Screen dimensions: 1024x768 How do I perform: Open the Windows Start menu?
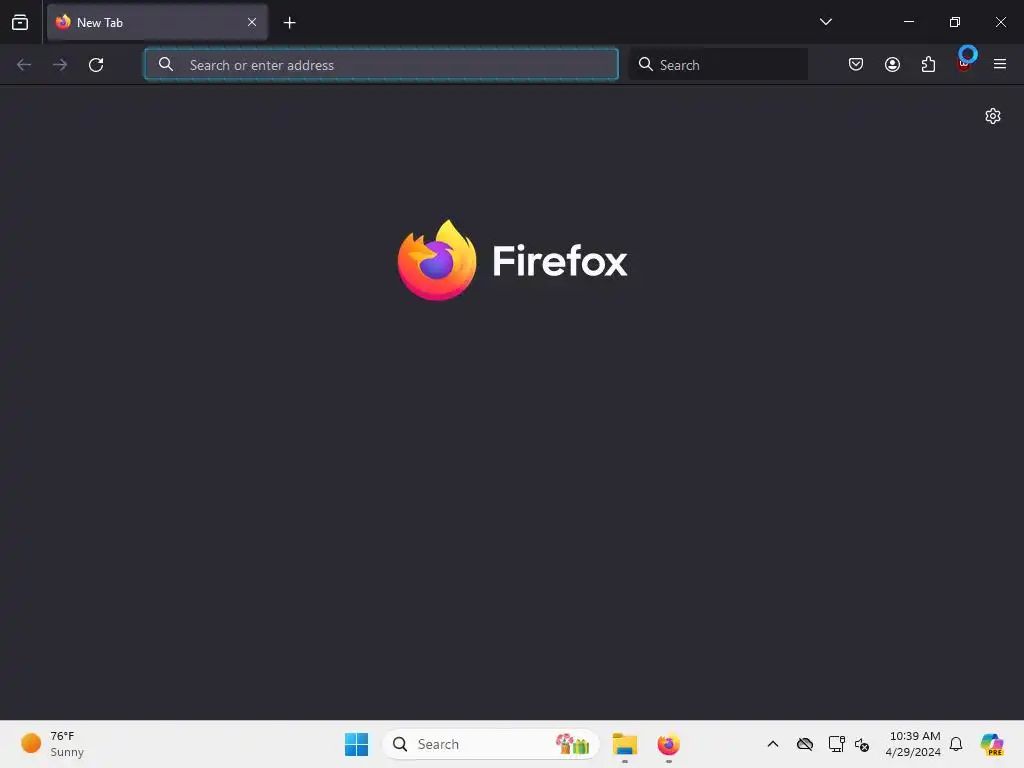point(357,744)
